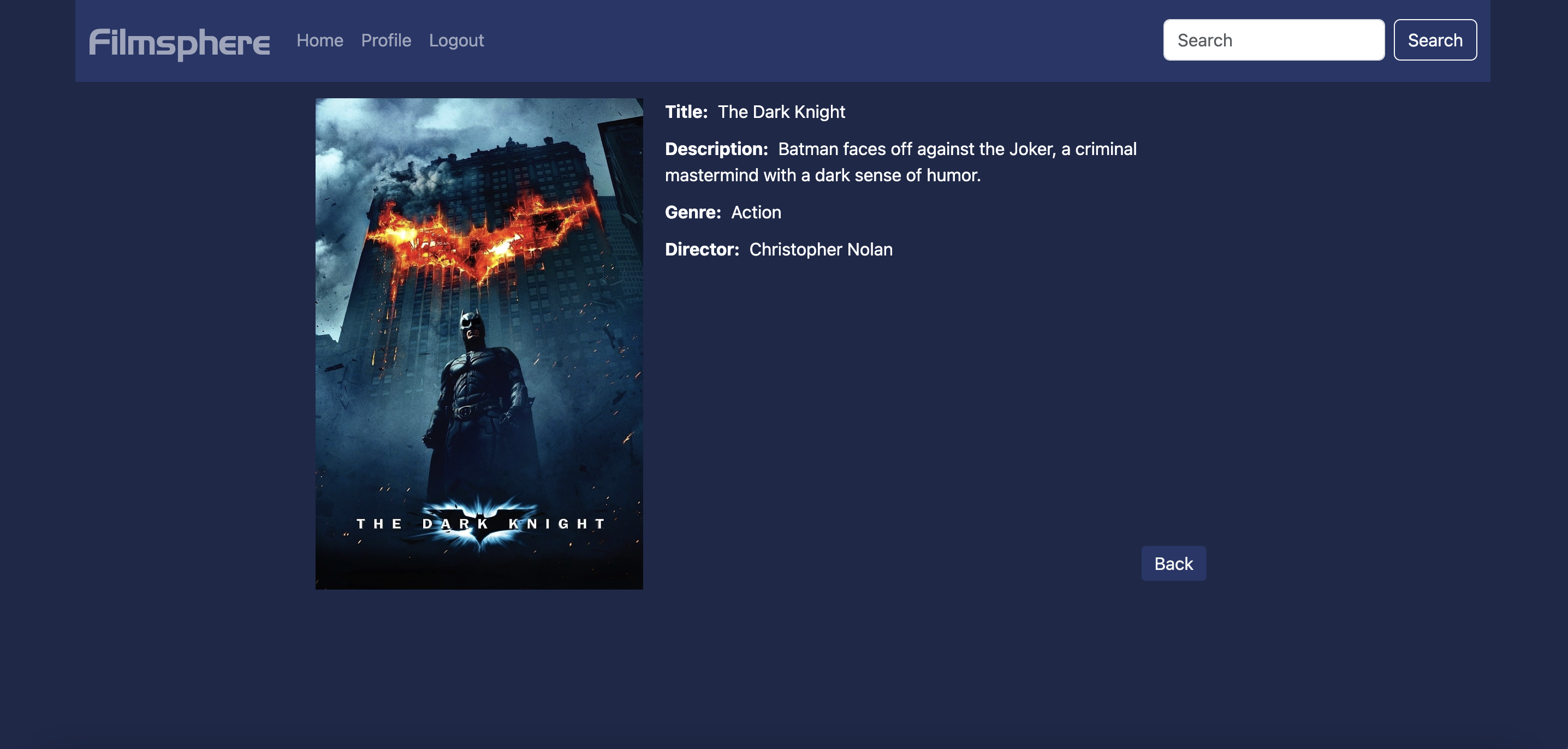Image resolution: width=1568 pixels, height=749 pixels.
Task: Click the description text about the Joker
Action: point(901,162)
